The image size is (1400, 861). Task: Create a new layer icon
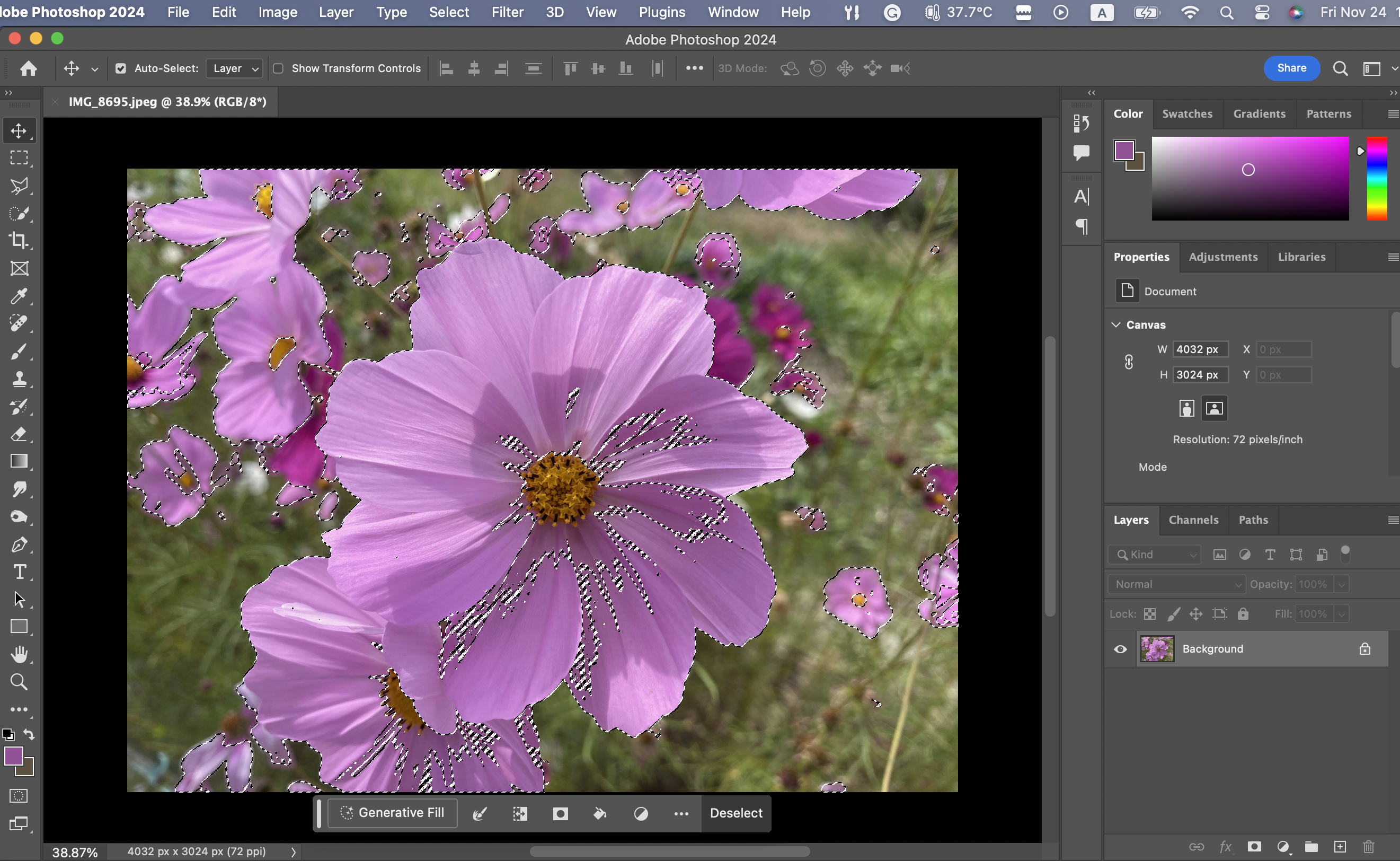(x=1340, y=847)
